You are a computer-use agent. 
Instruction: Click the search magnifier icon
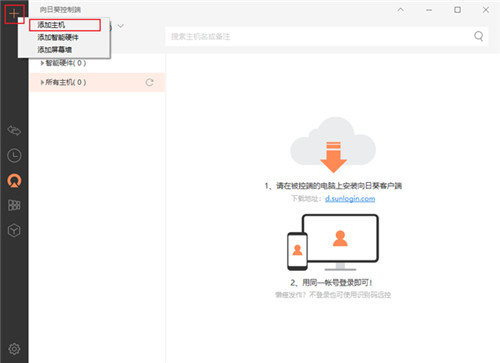coord(479,36)
